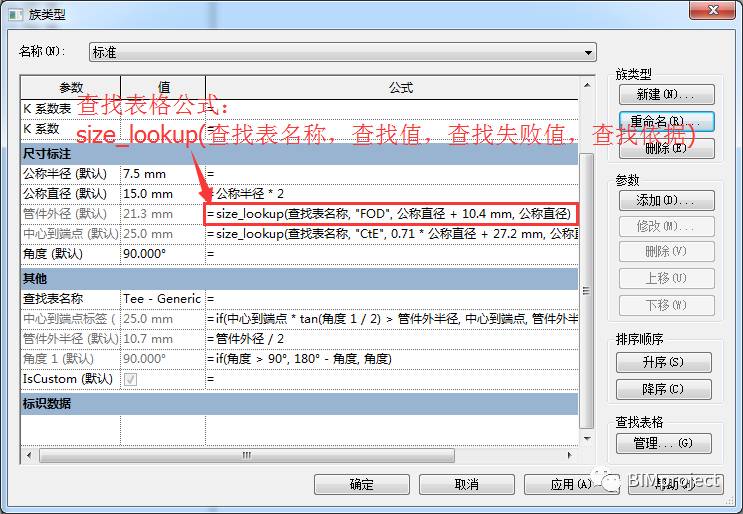Click the 值 column header
Viewport: 743px width, 514px height.
pyautogui.click(x=163, y=88)
